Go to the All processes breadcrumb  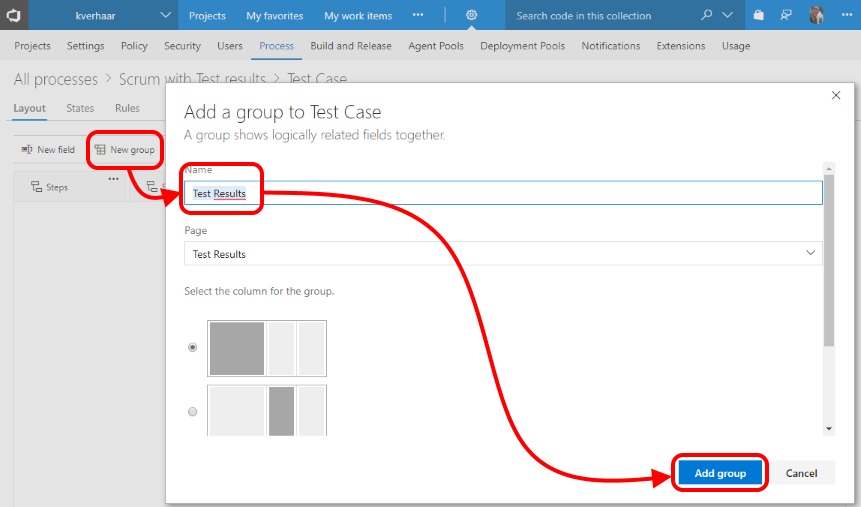coord(55,80)
